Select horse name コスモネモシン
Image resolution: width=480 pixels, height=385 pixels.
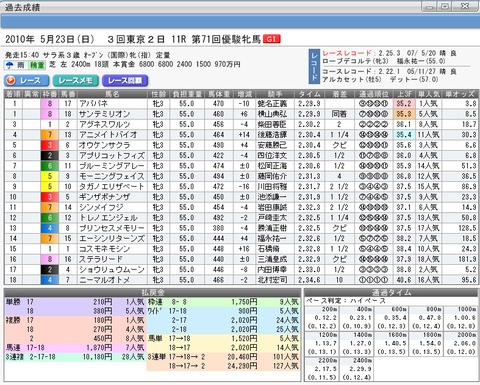click(x=104, y=249)
